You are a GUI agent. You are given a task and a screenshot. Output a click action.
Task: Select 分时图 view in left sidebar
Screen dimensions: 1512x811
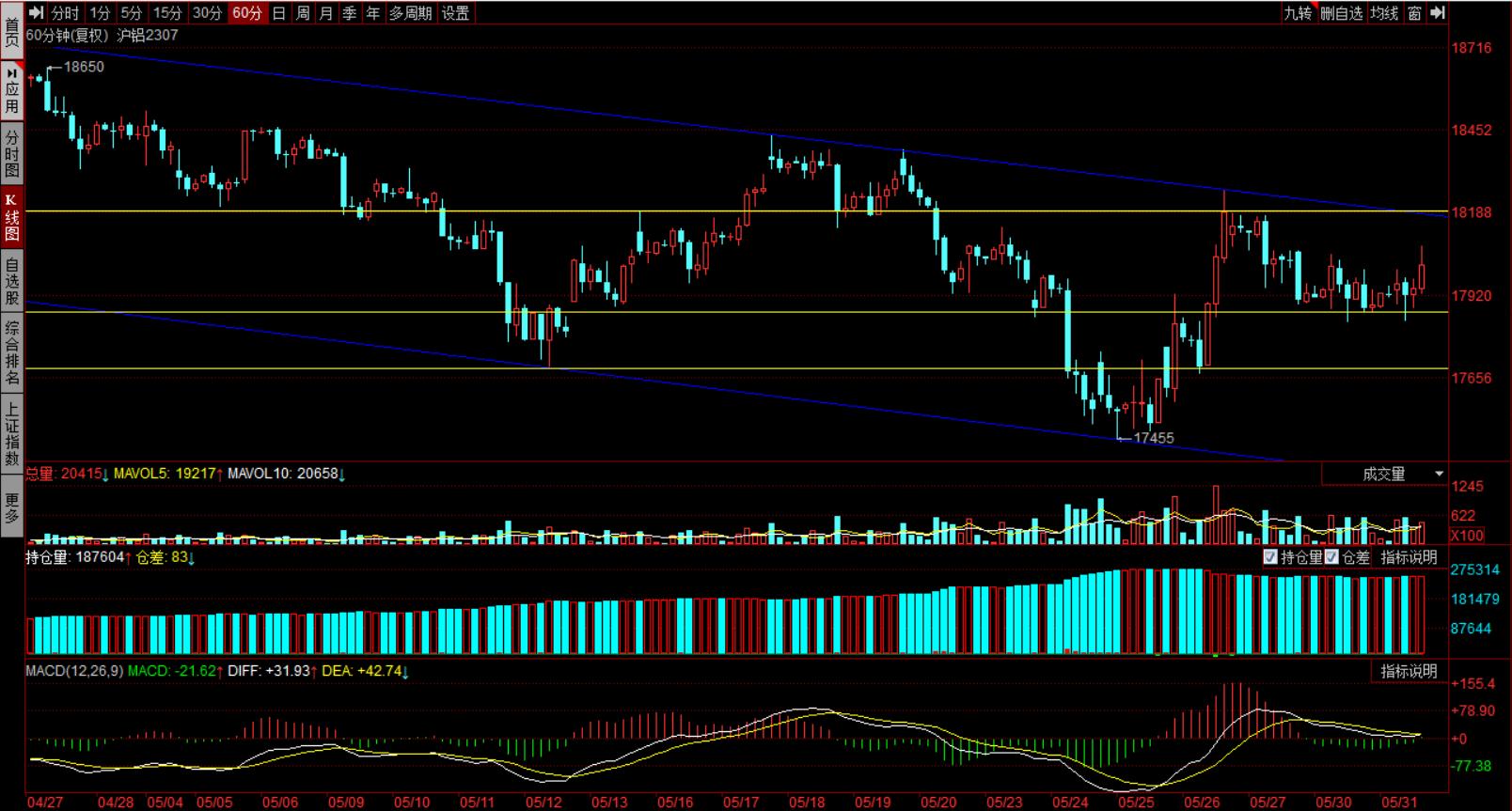coord(11,155)
